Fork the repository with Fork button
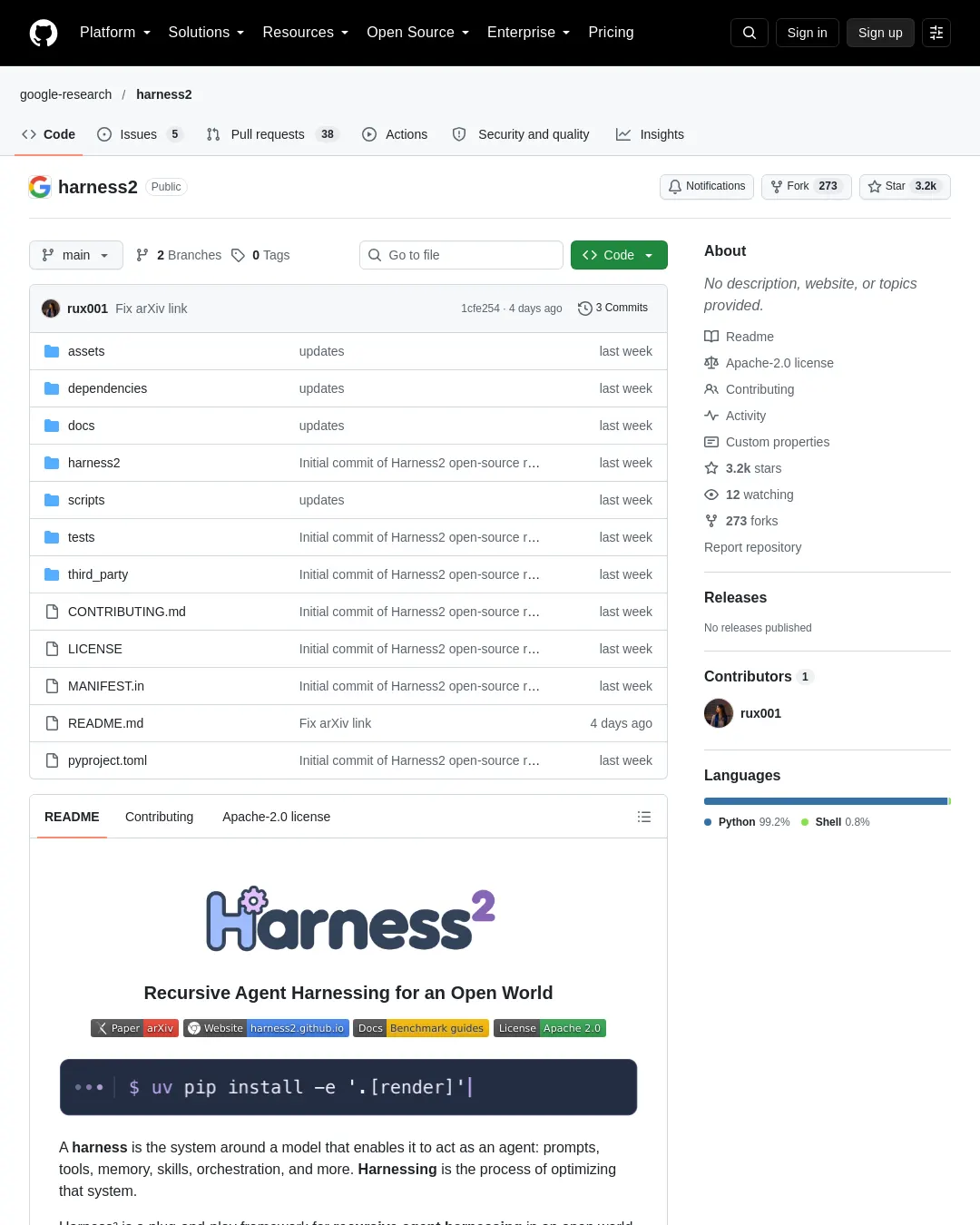This screenshot has width=980, height=1225. click(x=807, y=186)
